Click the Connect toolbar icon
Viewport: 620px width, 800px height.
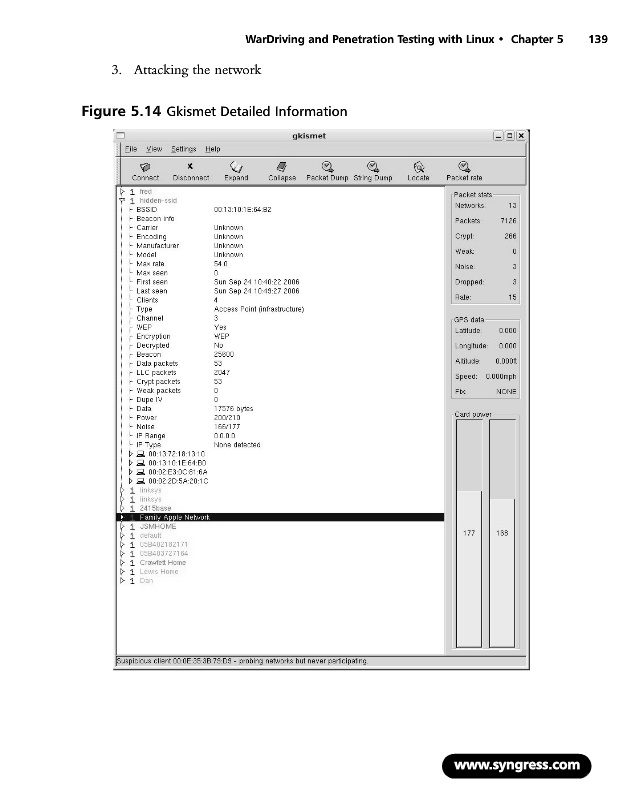point(145,171)
